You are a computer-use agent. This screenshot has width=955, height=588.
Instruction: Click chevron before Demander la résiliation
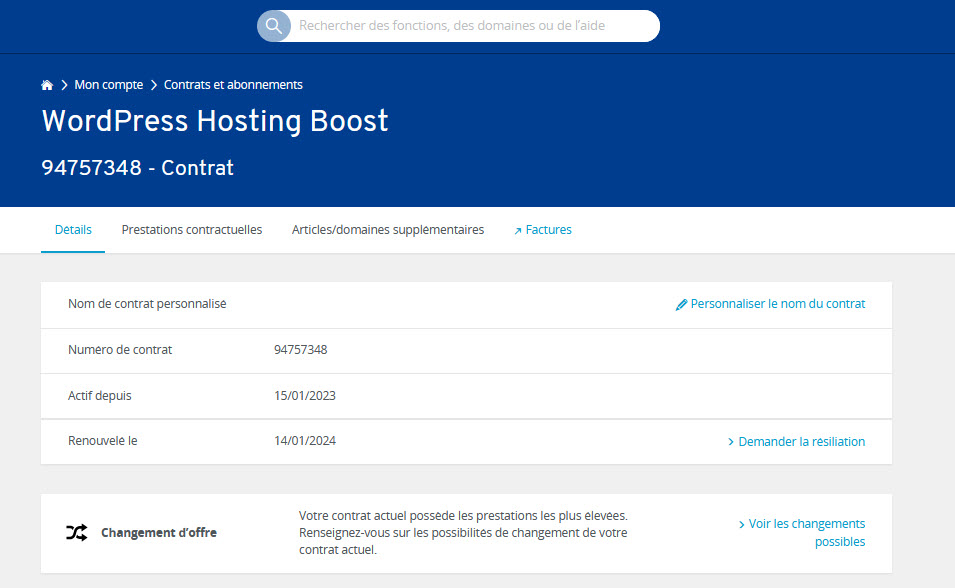731,442
